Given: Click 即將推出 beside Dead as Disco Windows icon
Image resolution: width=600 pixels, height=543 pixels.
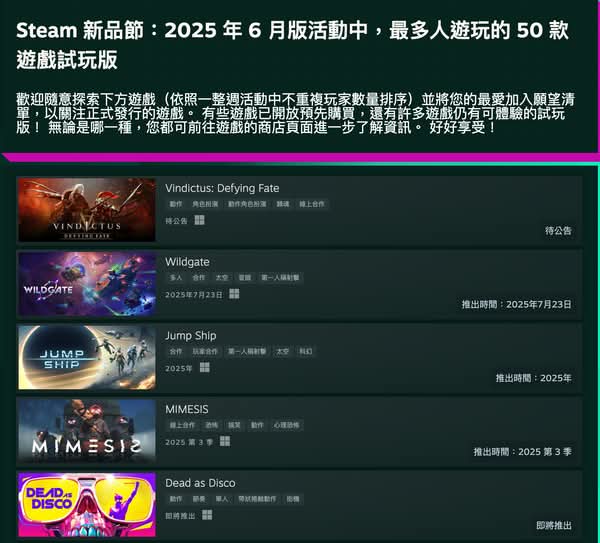Looking at the screenshot, I should (180, 516).
